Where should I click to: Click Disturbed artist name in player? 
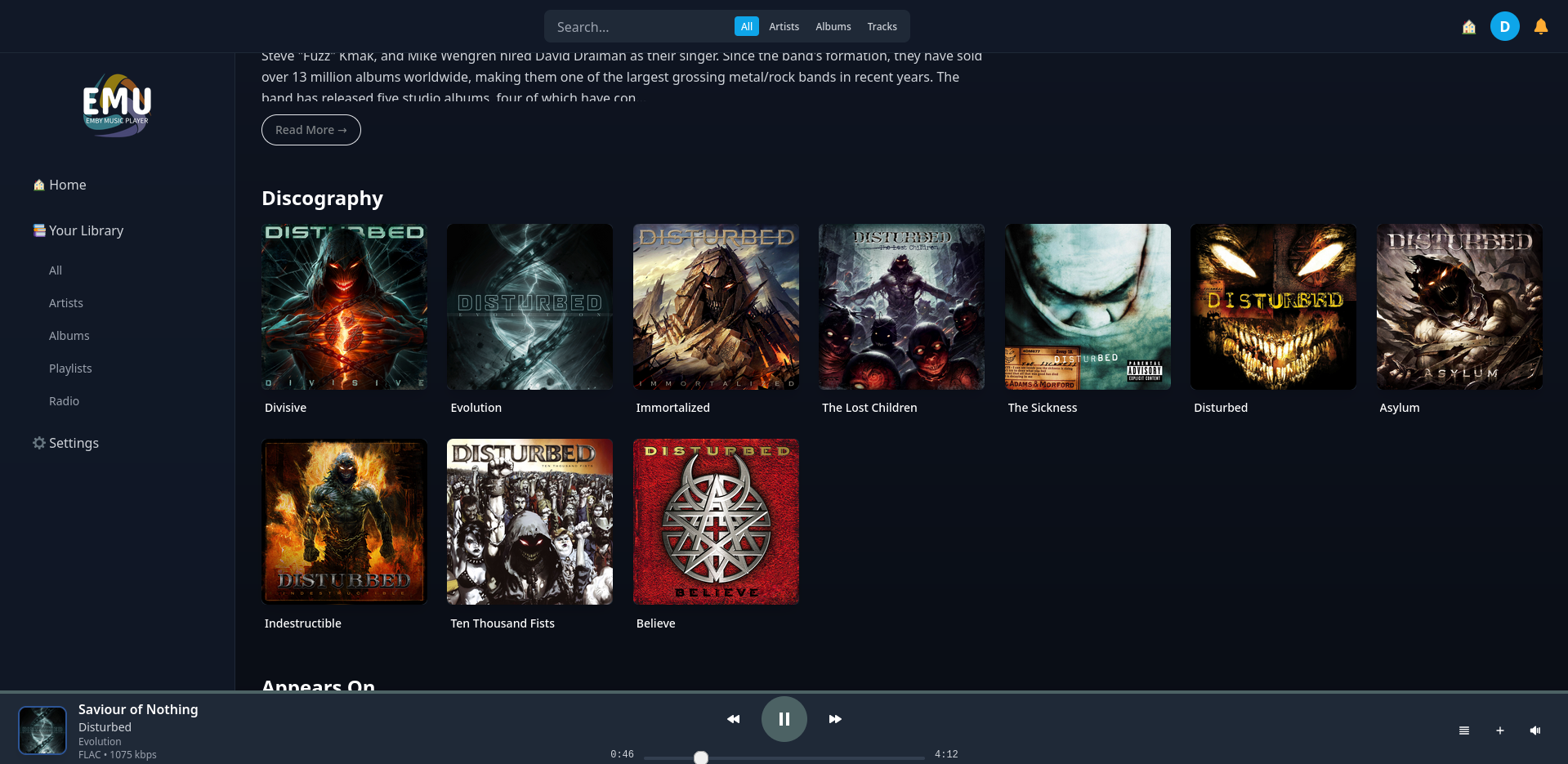tap(105, 727)
